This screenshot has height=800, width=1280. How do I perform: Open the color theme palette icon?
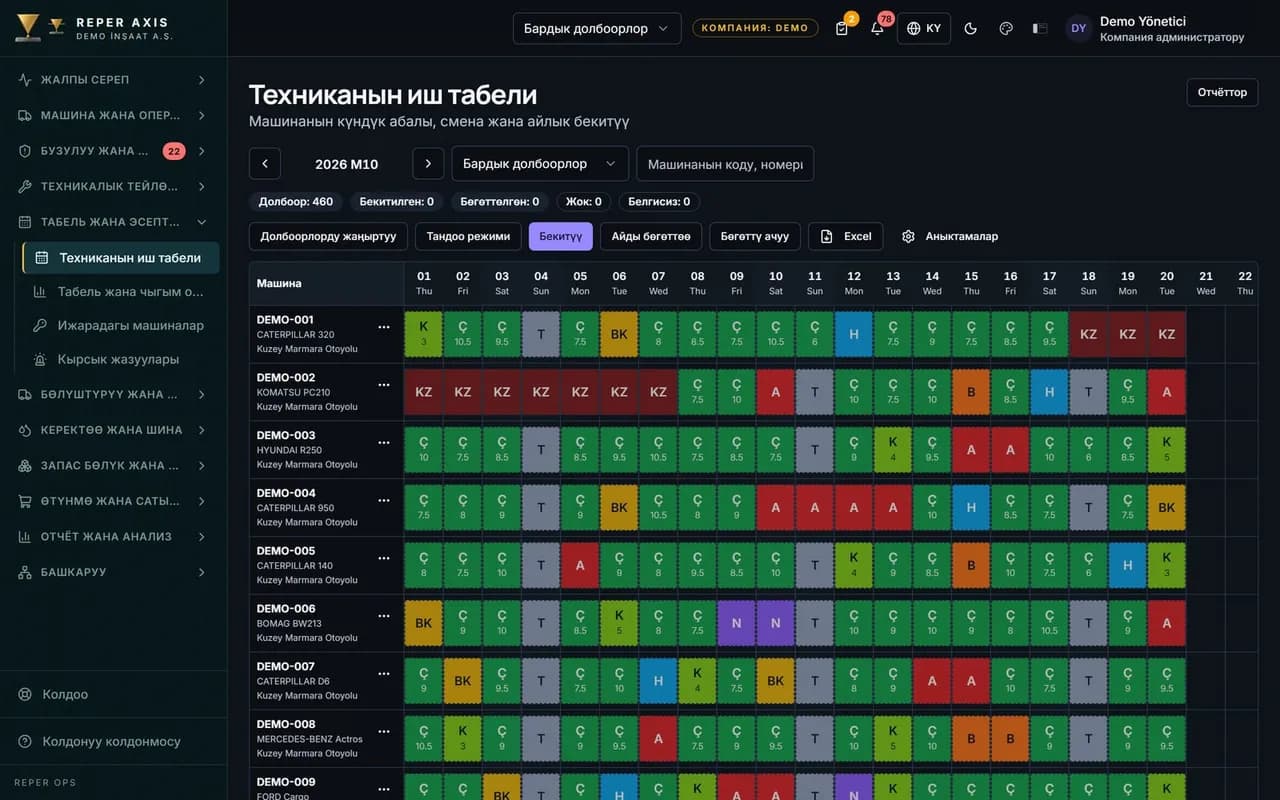click(x=1006, y=28)
